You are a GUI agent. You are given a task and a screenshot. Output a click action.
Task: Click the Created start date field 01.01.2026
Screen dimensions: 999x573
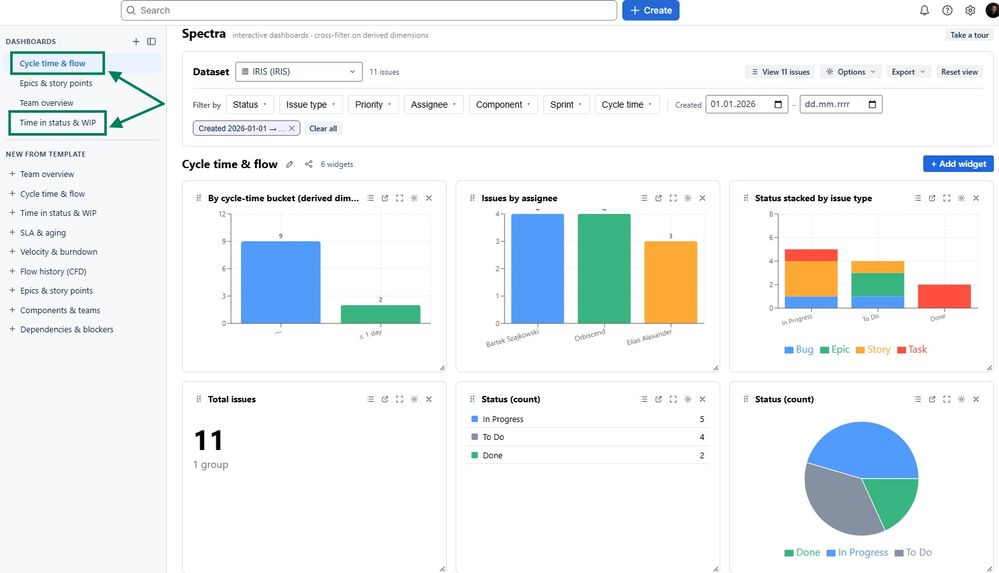[747, 105]
